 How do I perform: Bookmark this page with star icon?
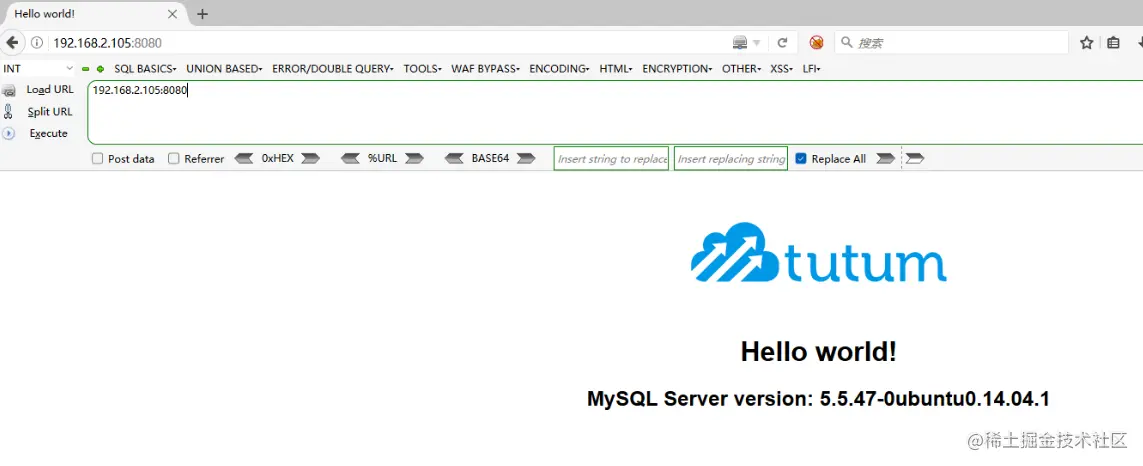1086,43
